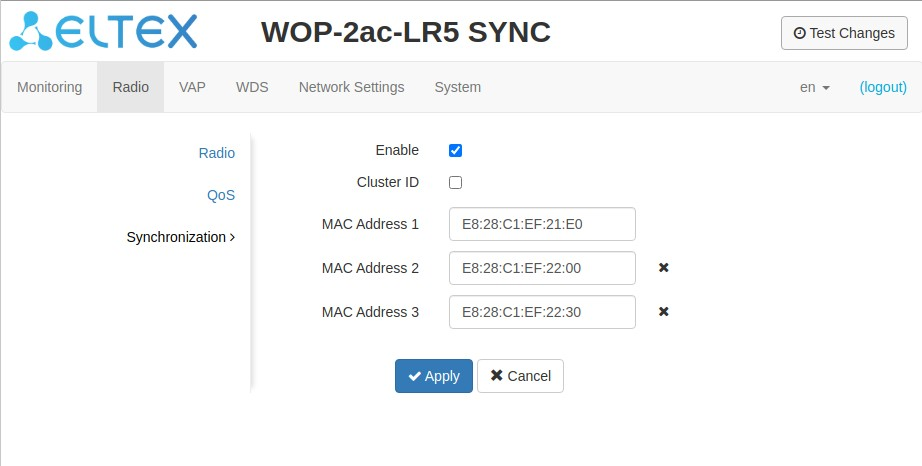Click into the MAC Address 1 field
Screen dimensions: 922x466
coord(542,224)
